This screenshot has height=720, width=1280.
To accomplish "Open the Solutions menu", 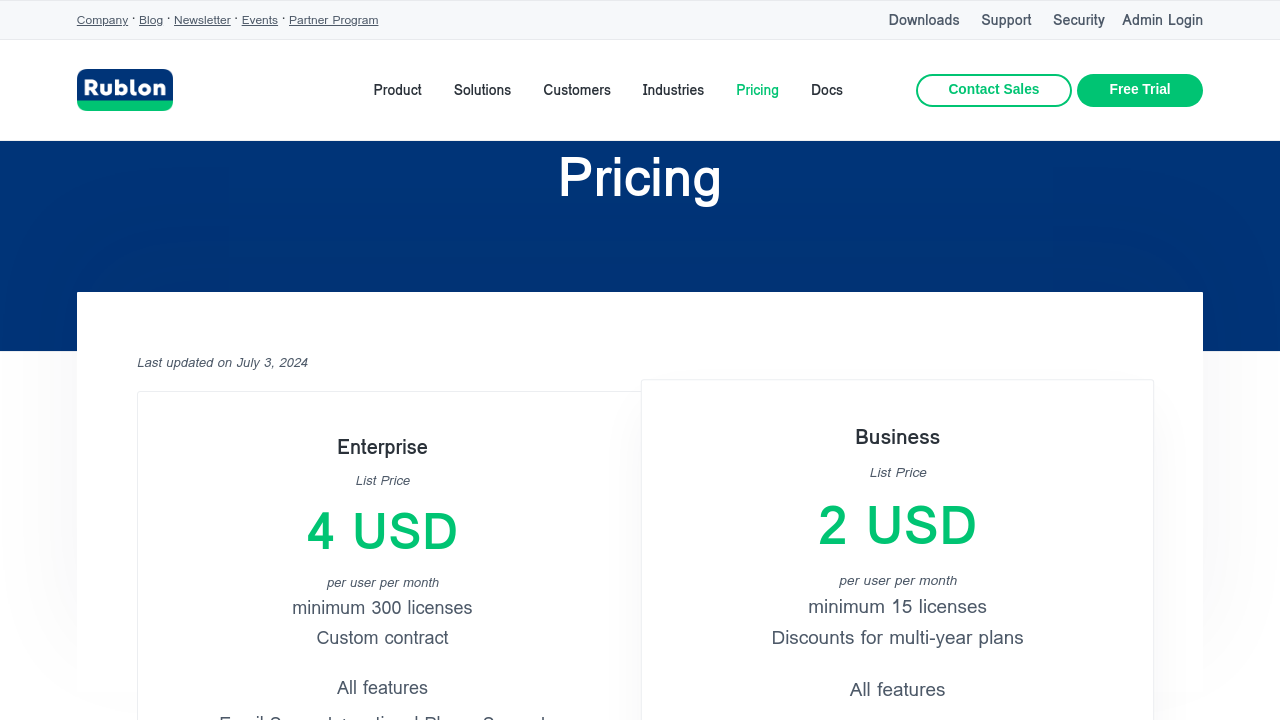I will (482, 90).
